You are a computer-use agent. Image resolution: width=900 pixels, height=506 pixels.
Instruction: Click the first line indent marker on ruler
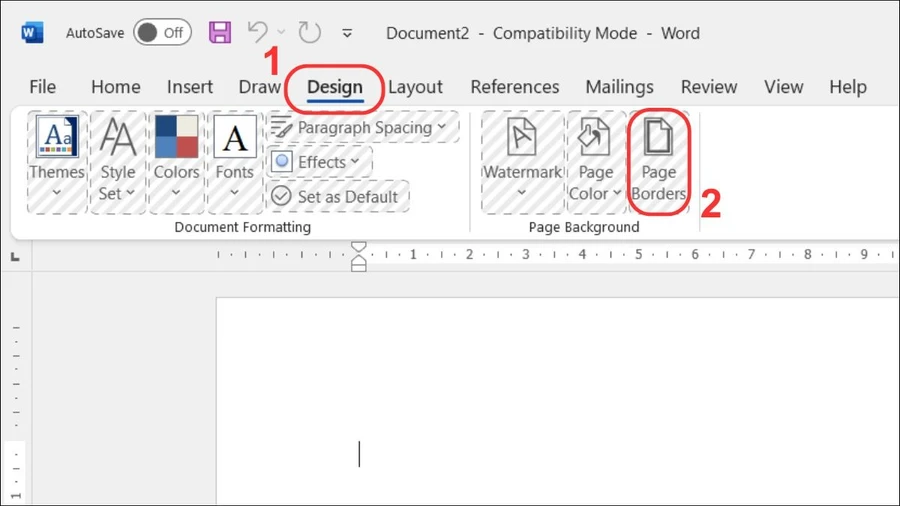(359, 248)
